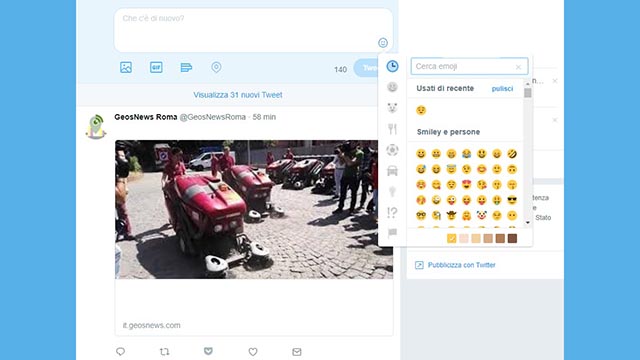Choose the lightest skin tone swatch
Screen dimensions: 640x360
(x=464, y=238)
